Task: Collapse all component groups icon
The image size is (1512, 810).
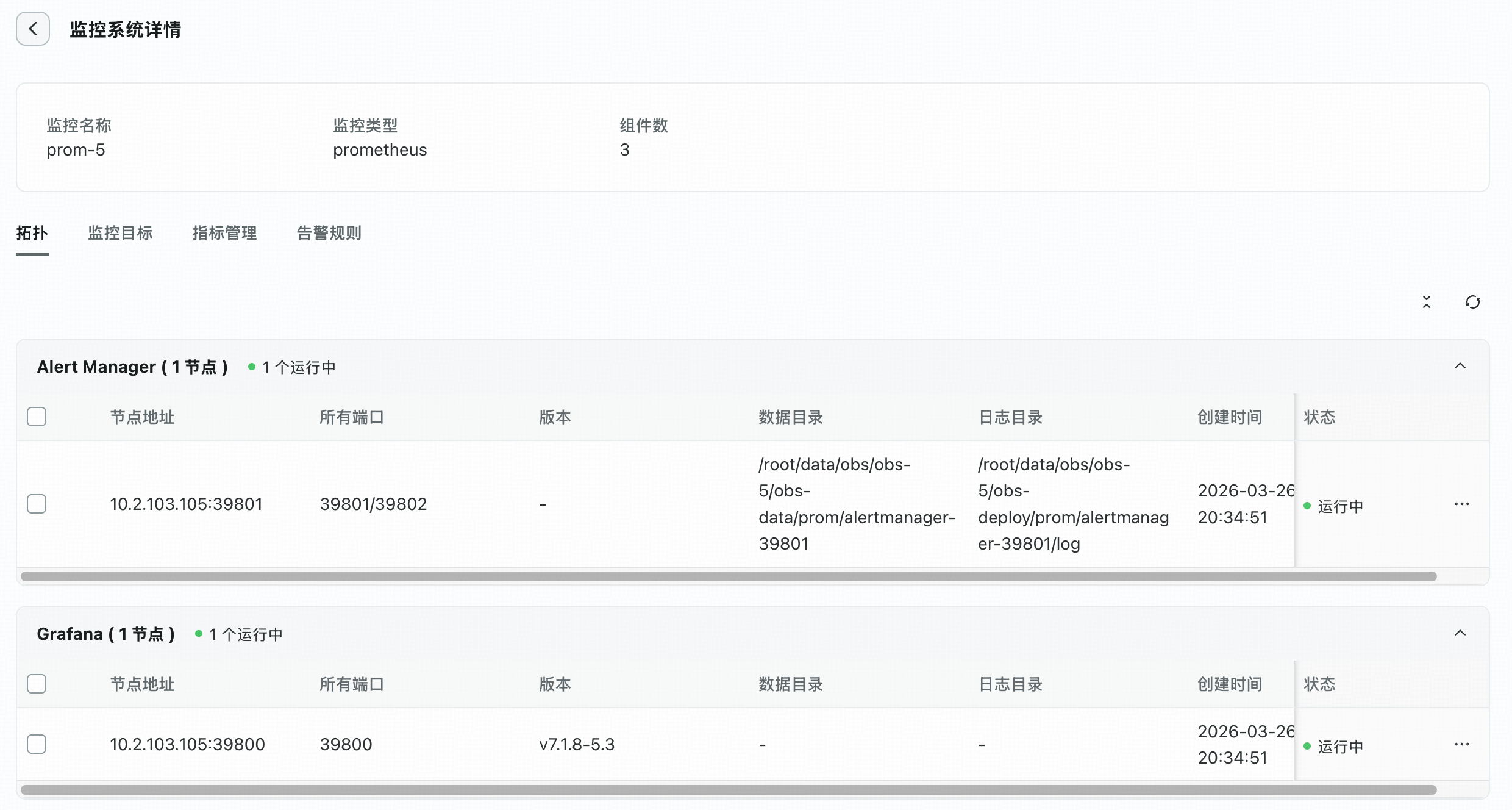Action: (1427, 302)
